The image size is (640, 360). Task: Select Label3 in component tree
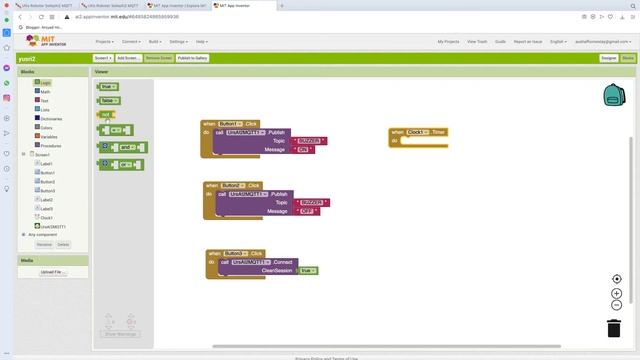47,209
